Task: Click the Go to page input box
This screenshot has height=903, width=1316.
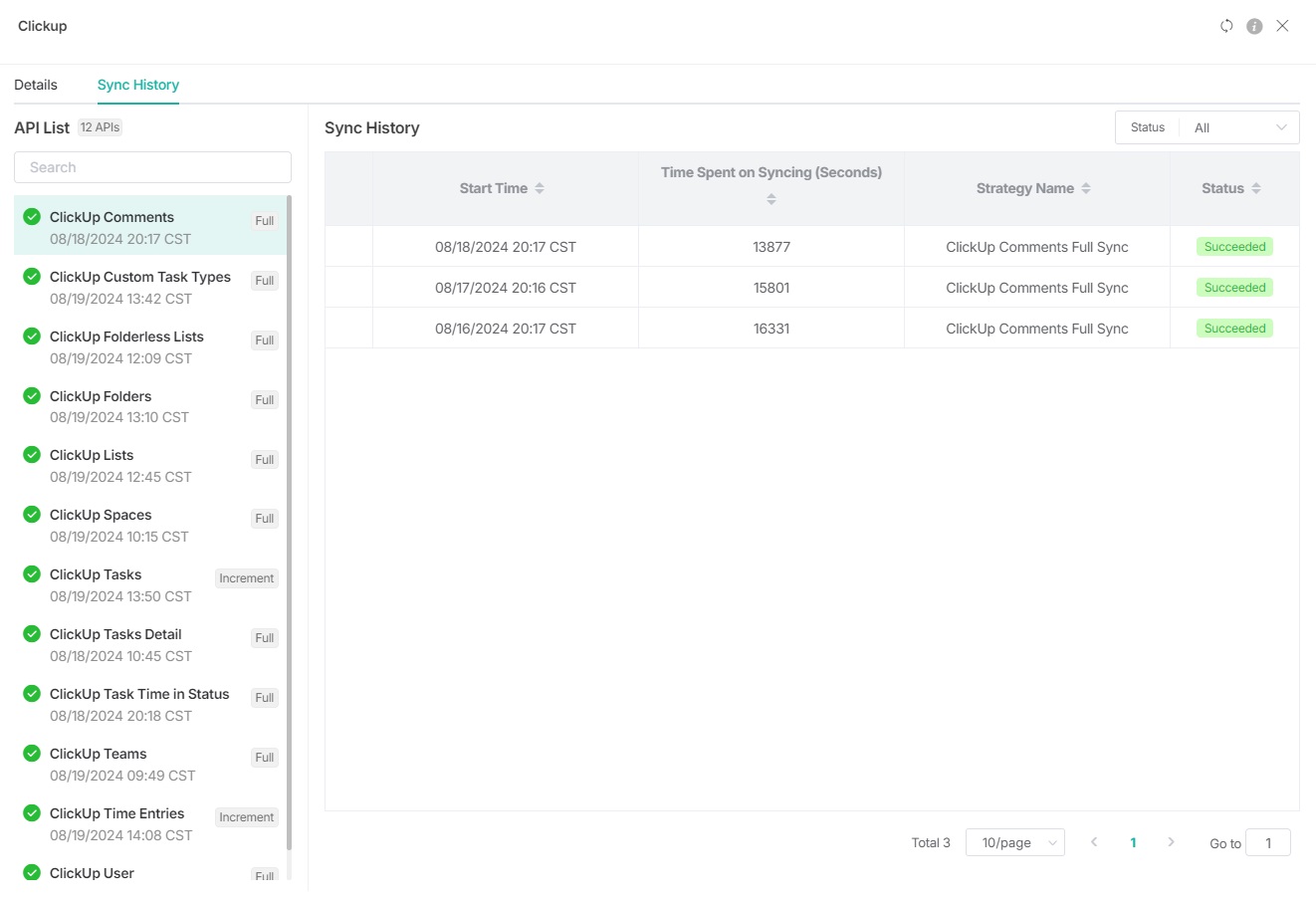Action: point(1267,842)
